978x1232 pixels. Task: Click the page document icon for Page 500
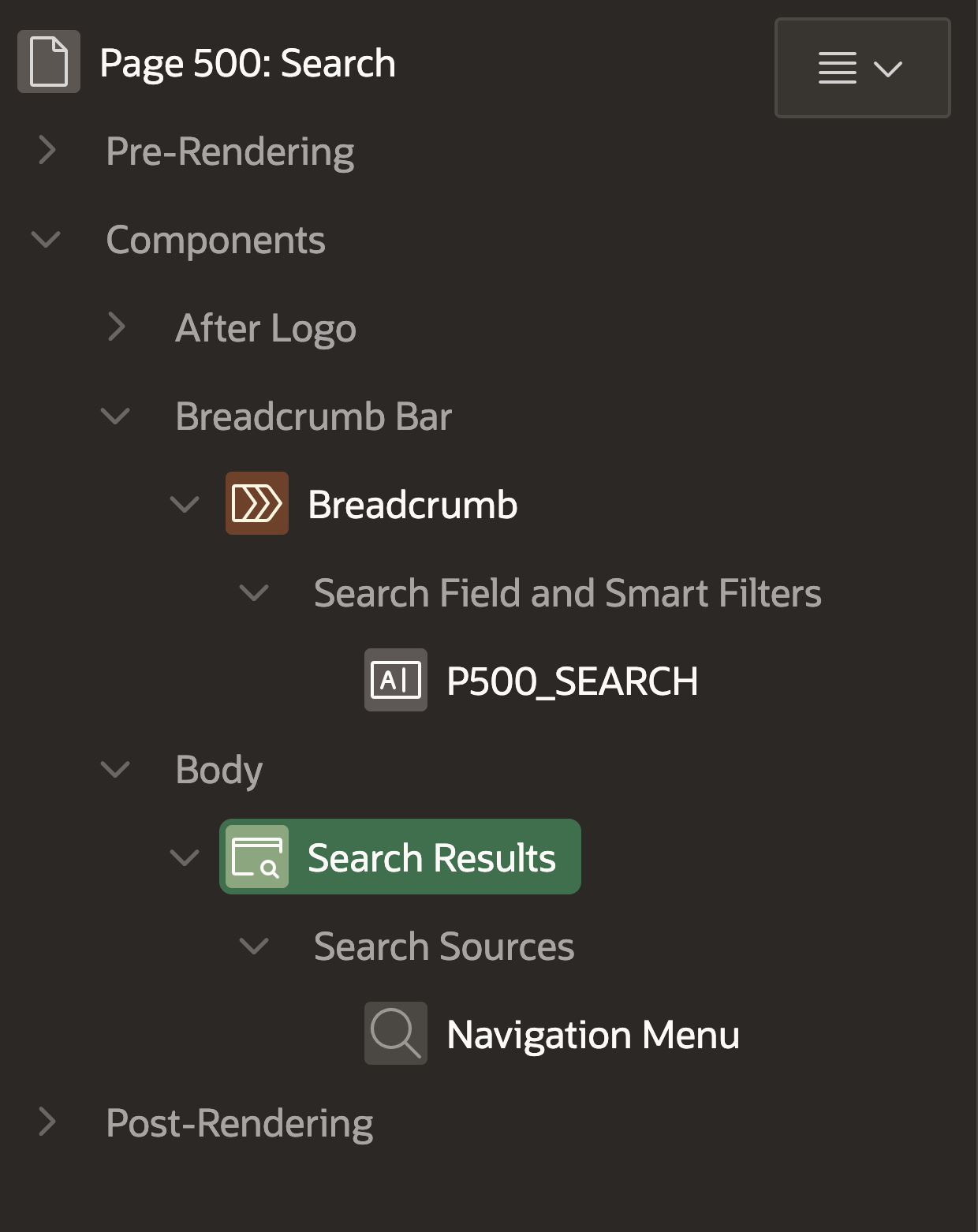pos(49,62)
